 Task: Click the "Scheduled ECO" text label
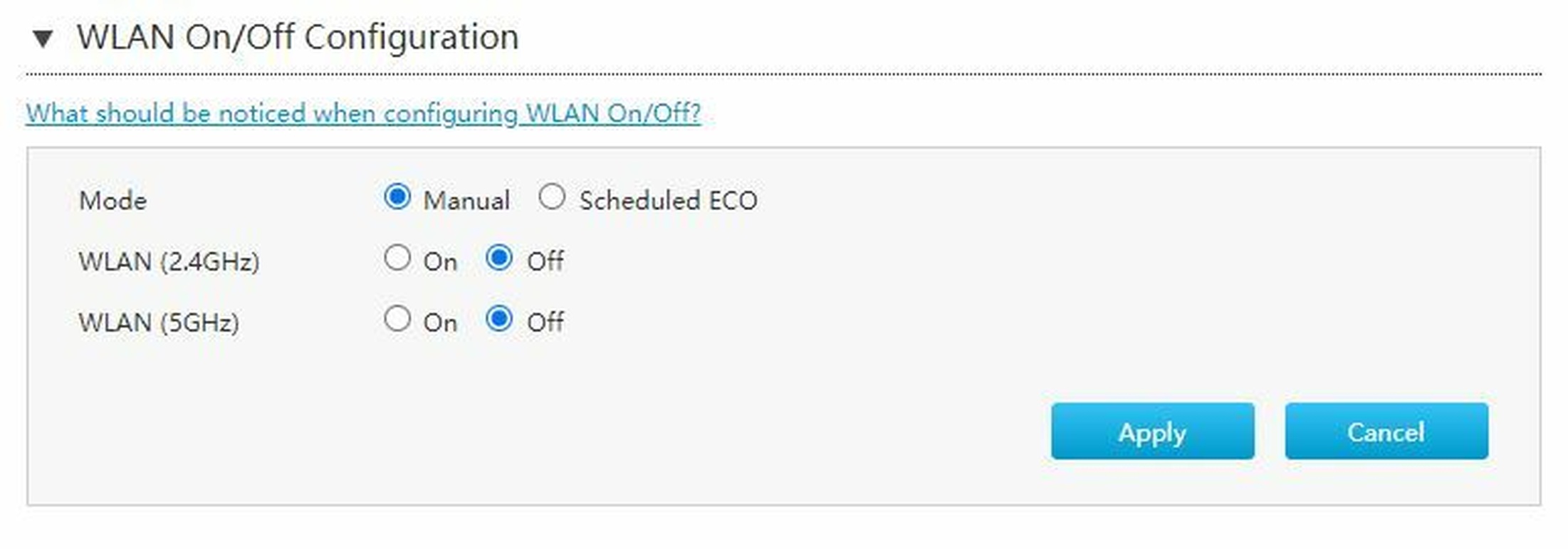(x=668, y=201)
